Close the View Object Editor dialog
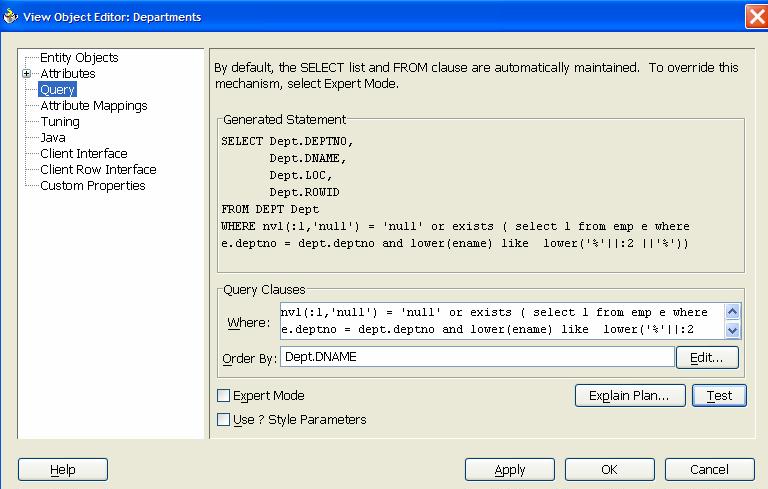Screen dimensions: 768x489 click(x=755, y=16)
